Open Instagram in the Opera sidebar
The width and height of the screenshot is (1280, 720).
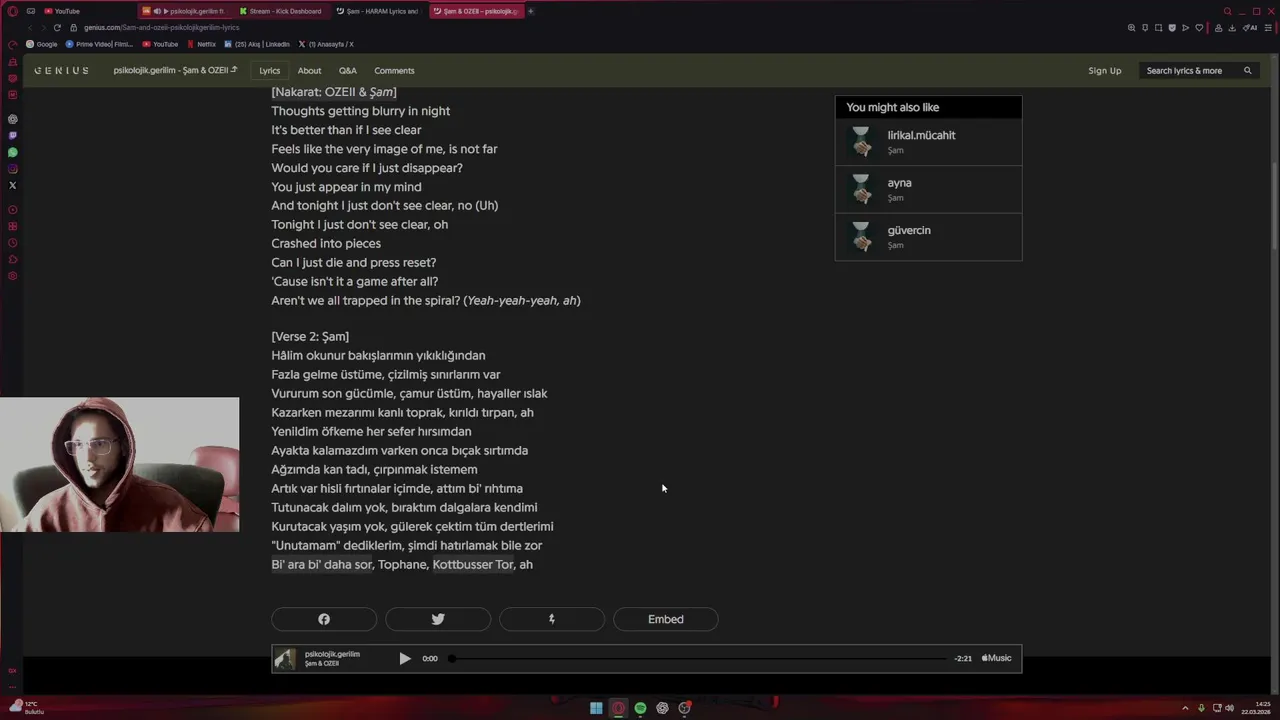point(12,168)
